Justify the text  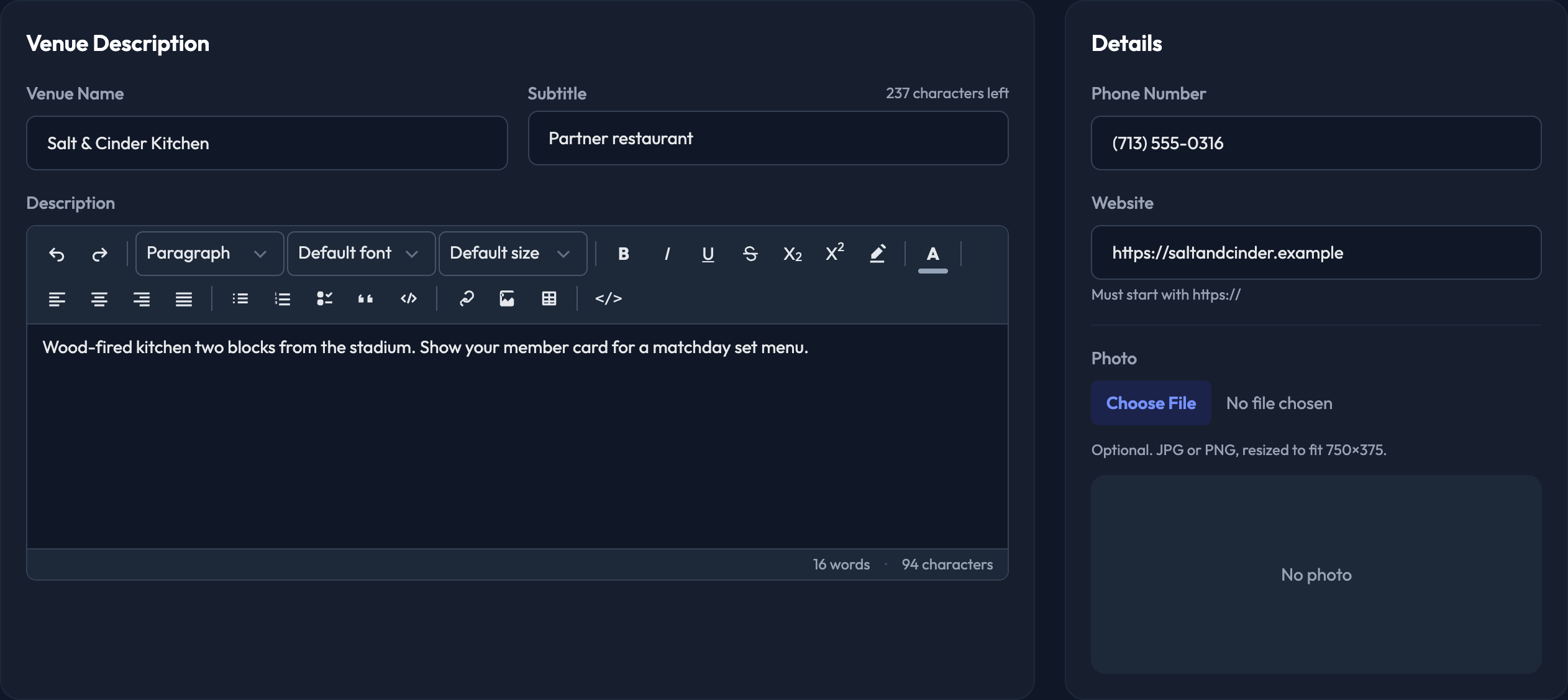[184, 298]
